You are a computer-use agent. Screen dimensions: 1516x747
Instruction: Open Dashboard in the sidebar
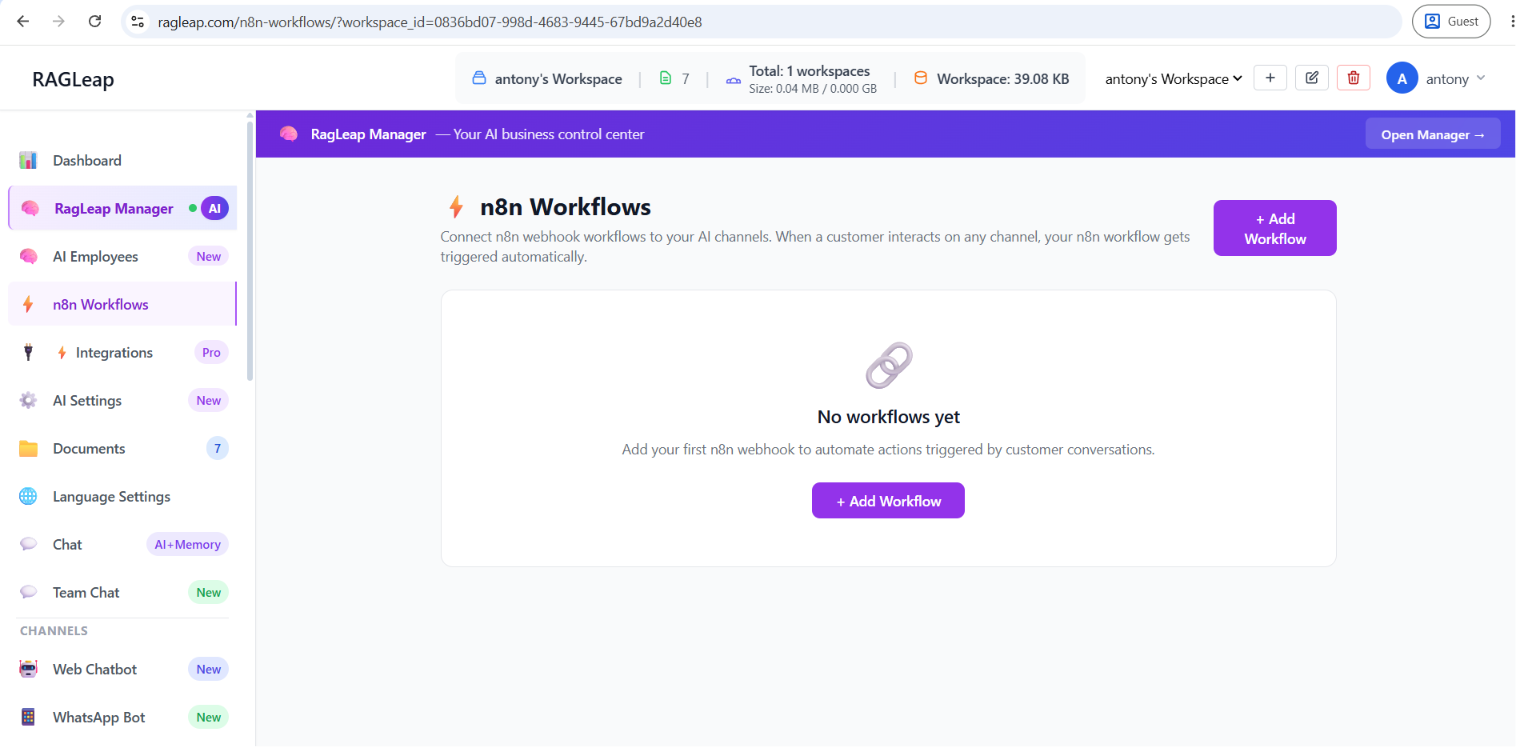123,160
